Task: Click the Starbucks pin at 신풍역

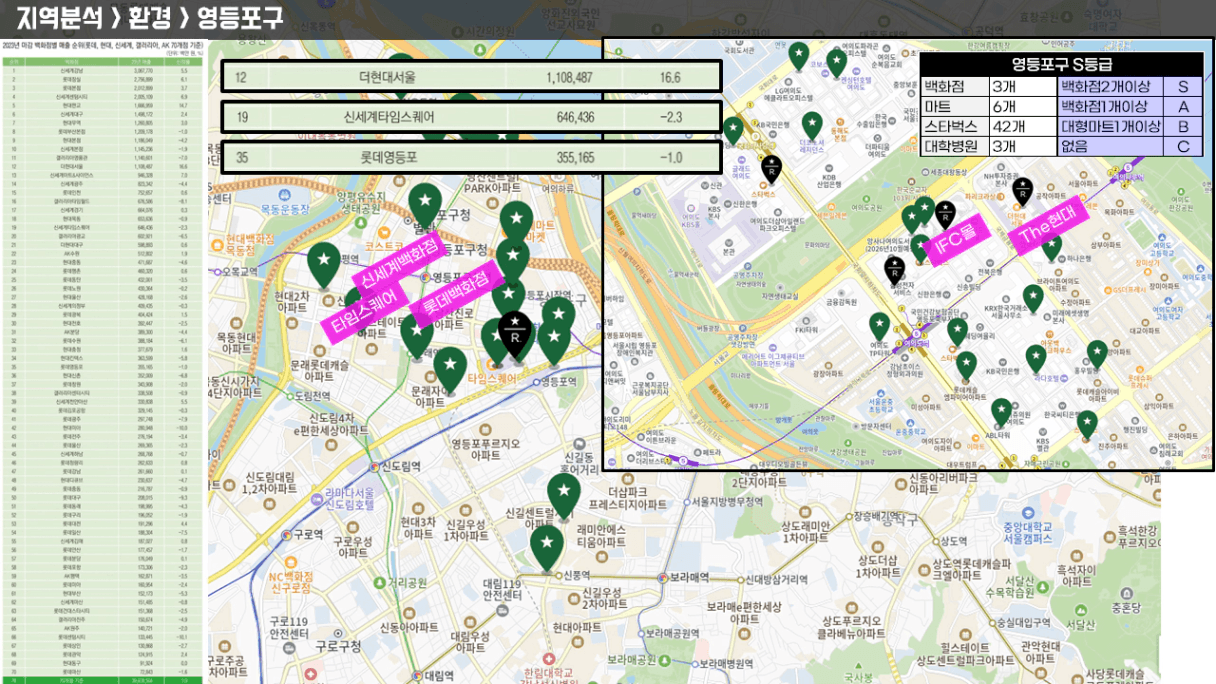Action: point(546,546)
